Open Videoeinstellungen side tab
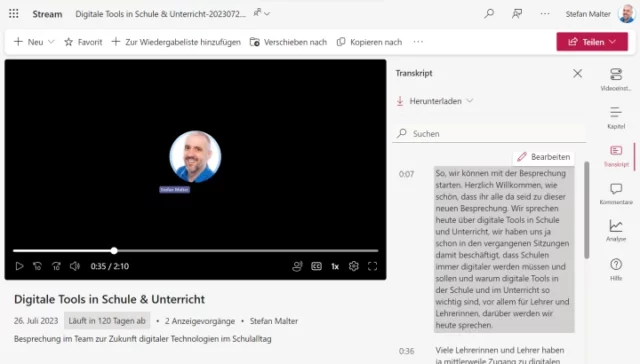The height and width of the screenshot is (364, 640). pyautogui.click(x=616, y=79)
